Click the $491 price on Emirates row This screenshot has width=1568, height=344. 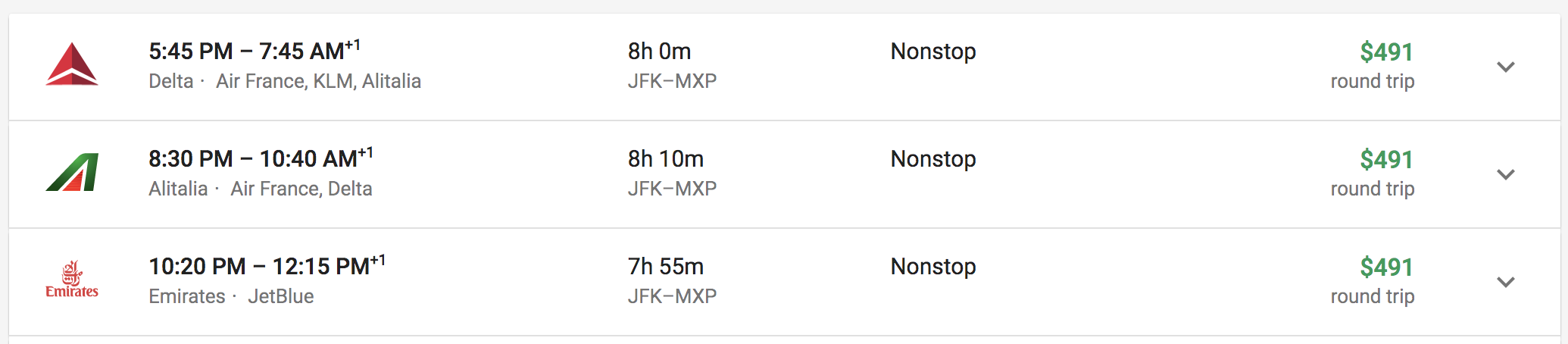[x=1386, y=267]
